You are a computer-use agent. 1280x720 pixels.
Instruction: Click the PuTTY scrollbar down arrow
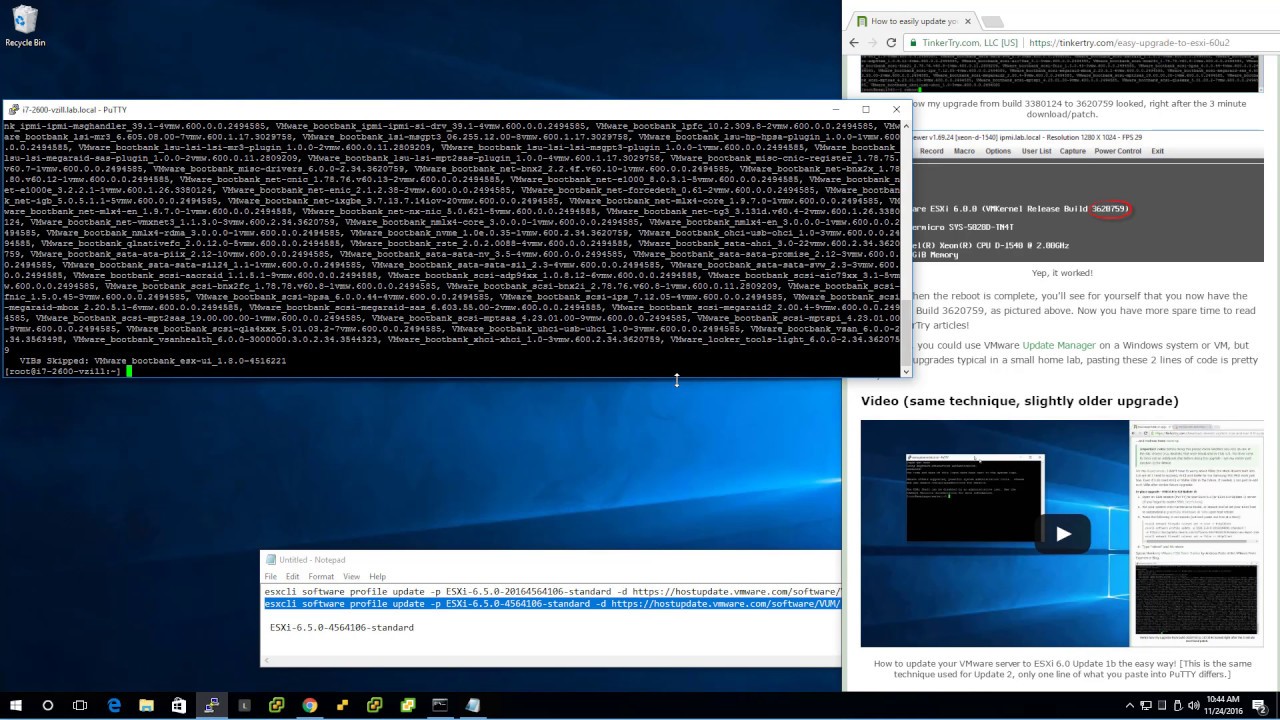tap(906, 372)
